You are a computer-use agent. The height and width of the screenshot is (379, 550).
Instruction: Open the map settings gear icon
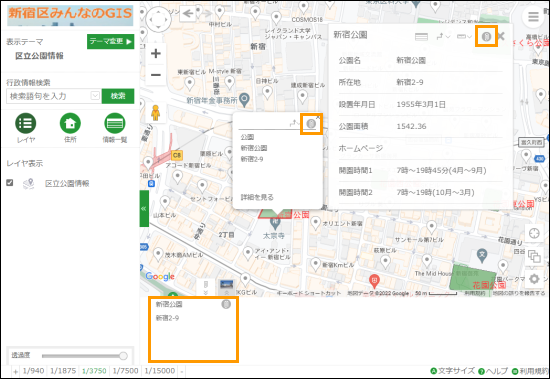(x=534, y=279)
